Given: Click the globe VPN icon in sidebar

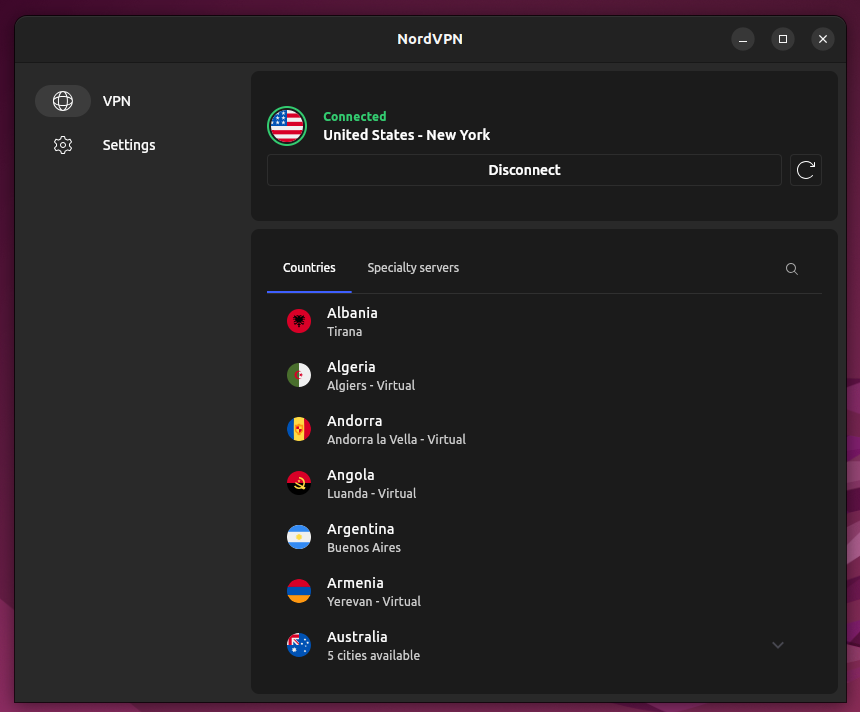Looking at the screenshot, I should (63, 101).
